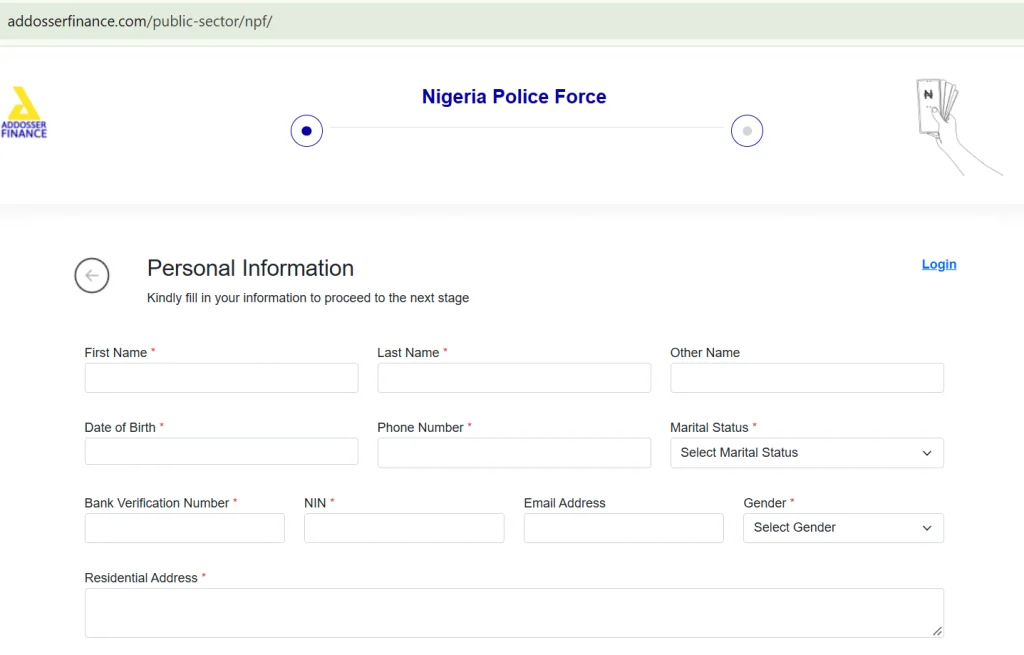Click the Personal Information heading
The height and width of the screenshot is (655, 1024).
click(x=250, y=268)
